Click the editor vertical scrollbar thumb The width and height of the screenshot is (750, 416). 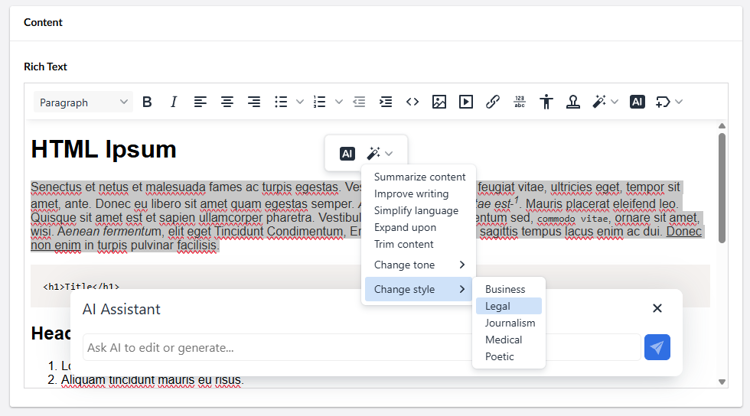click(x=722, y=188)
